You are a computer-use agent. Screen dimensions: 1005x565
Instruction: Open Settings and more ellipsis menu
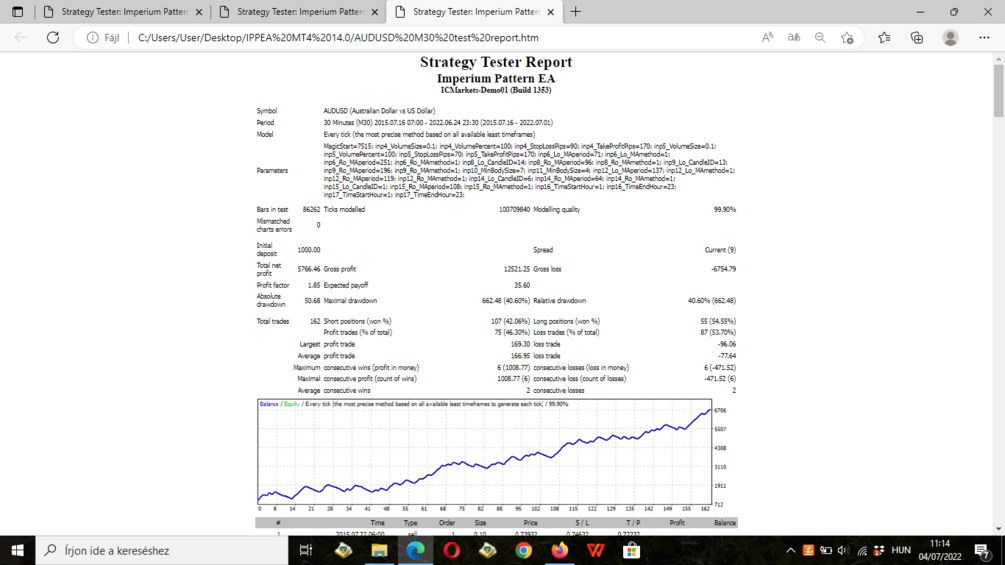(x=984, y=38)
